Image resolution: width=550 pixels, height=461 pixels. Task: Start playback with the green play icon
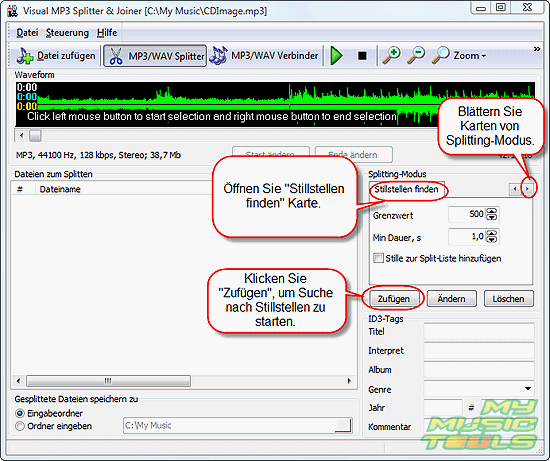point(336,56)
